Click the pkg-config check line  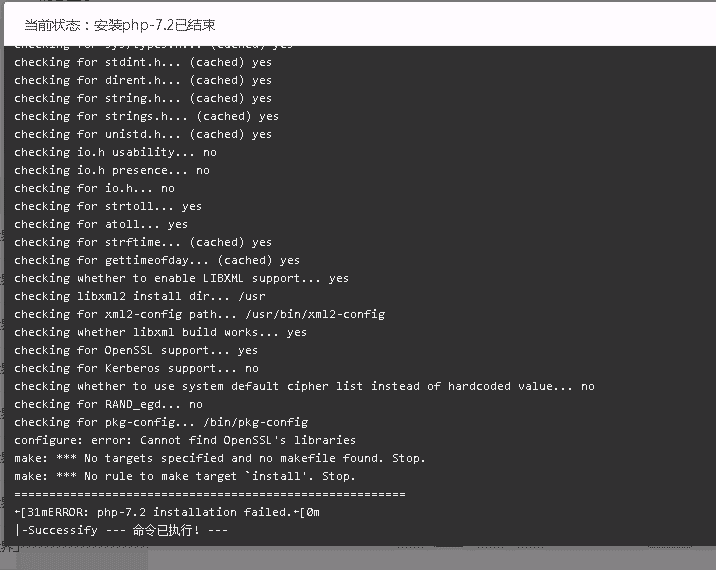pos(161,422)
